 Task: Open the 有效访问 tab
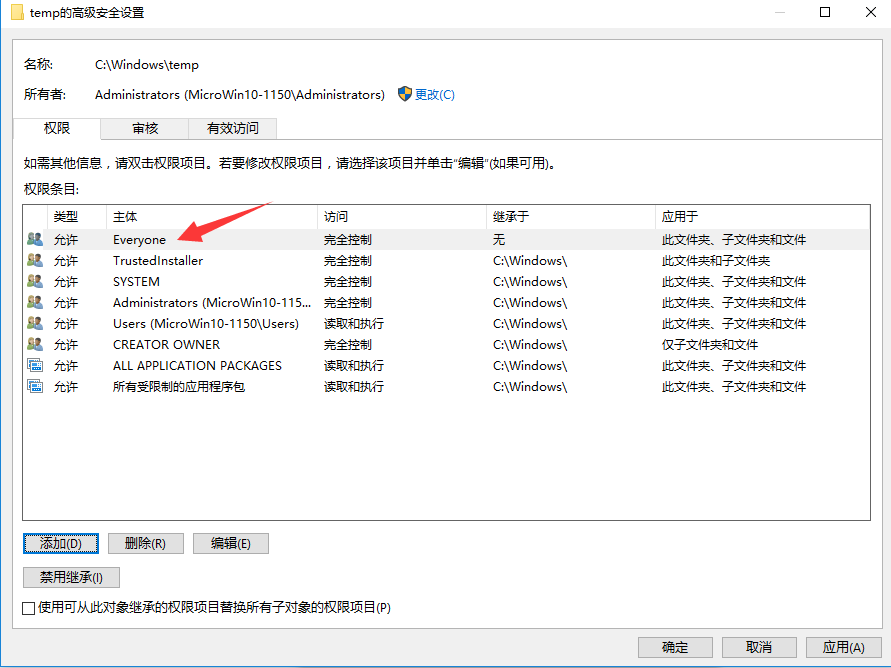(232, 128)
